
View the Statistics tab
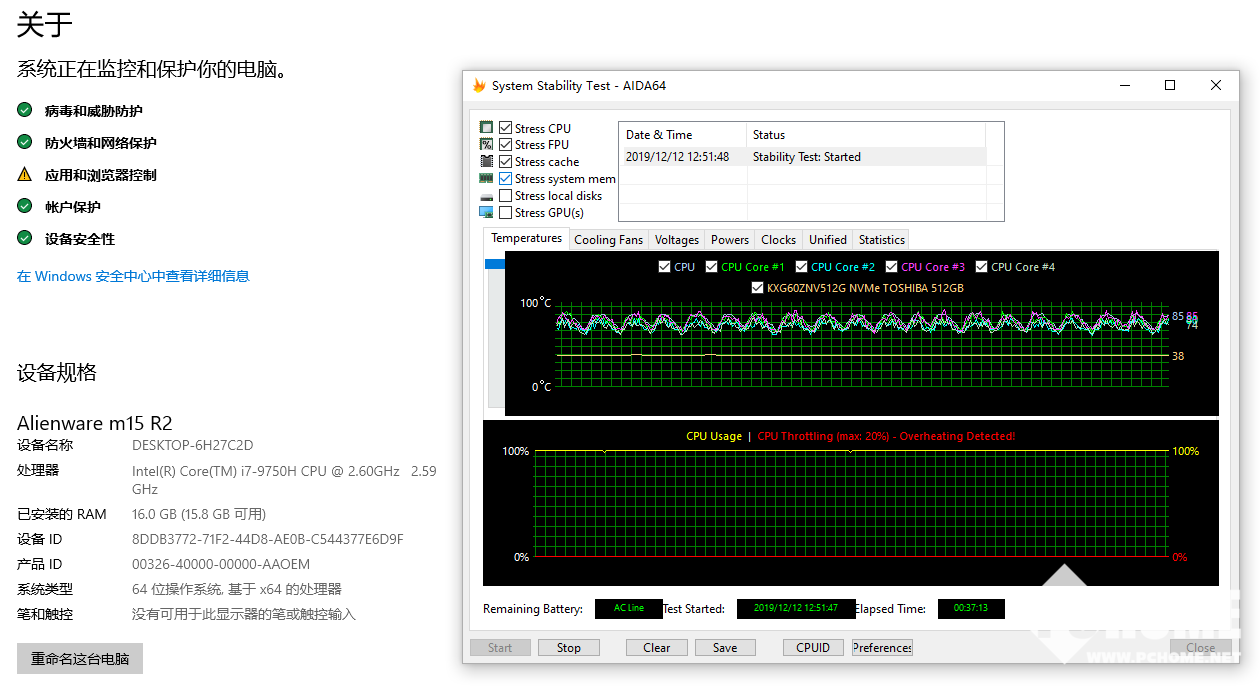(x=882, y=240)
